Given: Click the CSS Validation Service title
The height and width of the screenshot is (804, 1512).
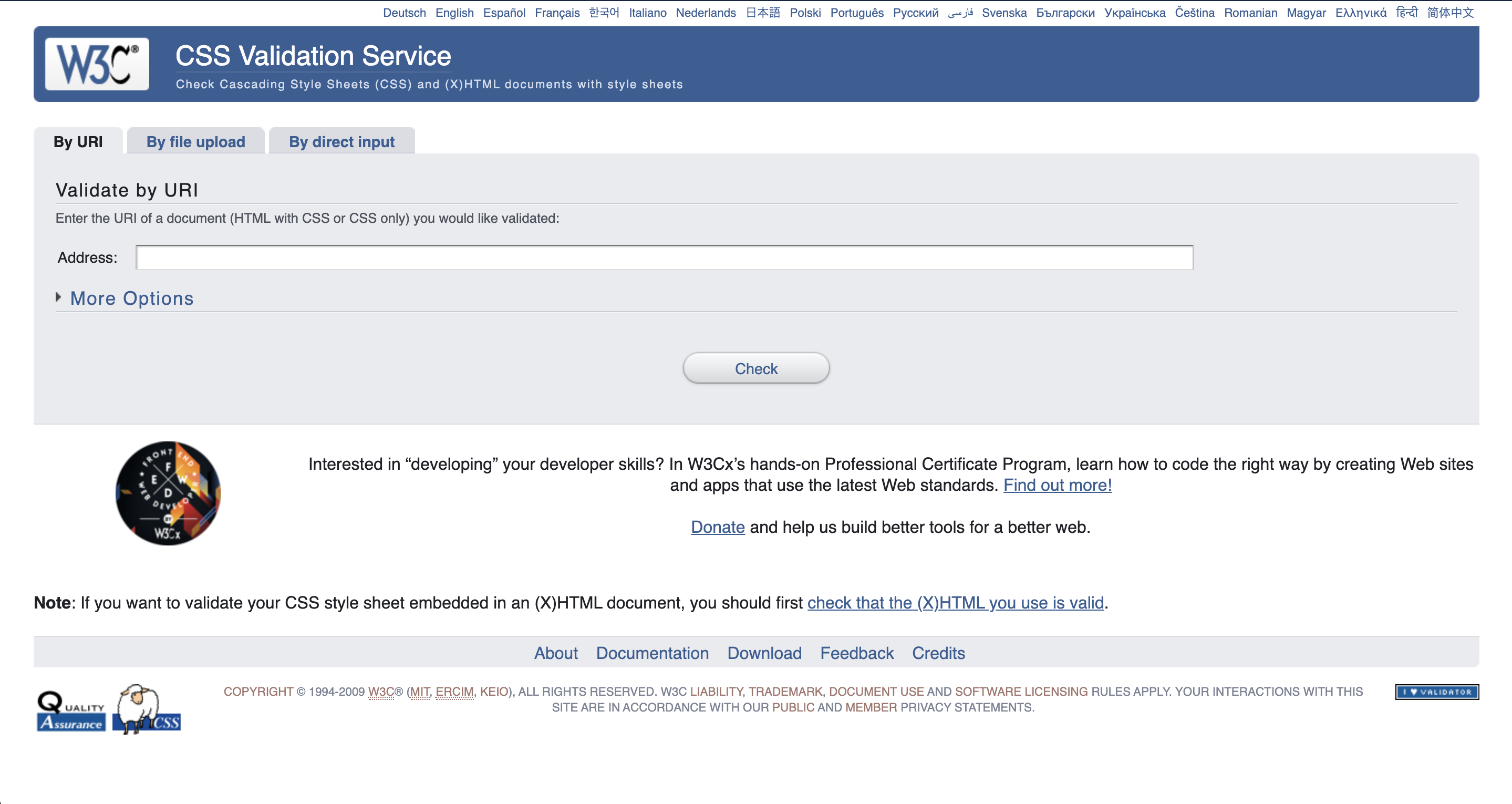Looking at the screenshot, I should [x=313, y=56].
